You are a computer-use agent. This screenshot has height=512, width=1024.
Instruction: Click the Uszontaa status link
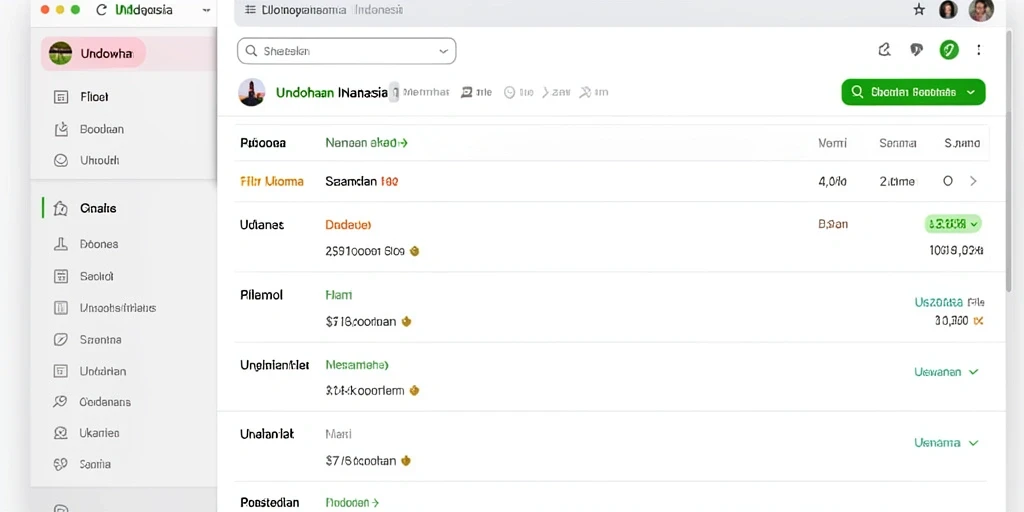(938, 302)
